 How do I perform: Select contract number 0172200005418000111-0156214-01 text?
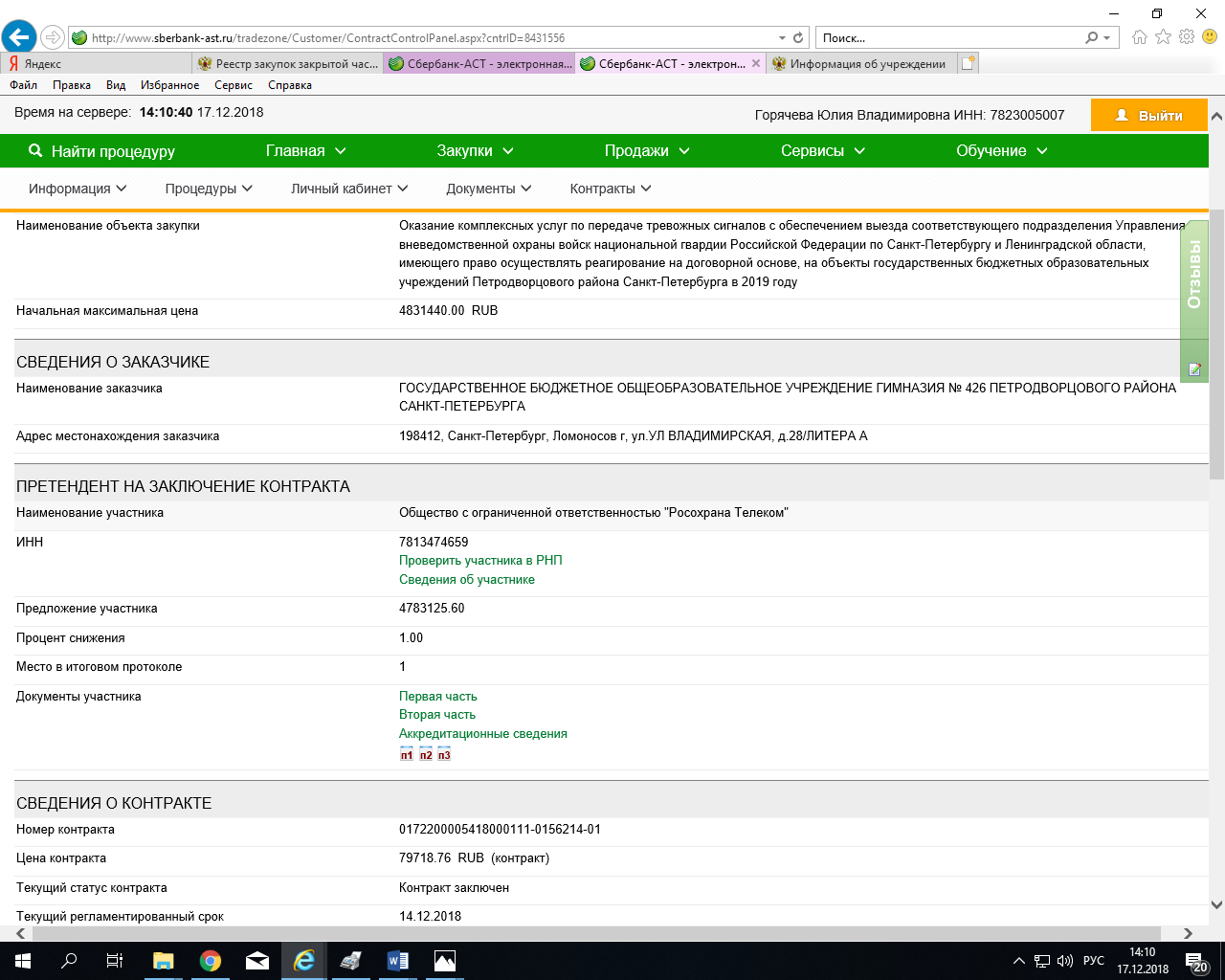[x=500, y=830]
